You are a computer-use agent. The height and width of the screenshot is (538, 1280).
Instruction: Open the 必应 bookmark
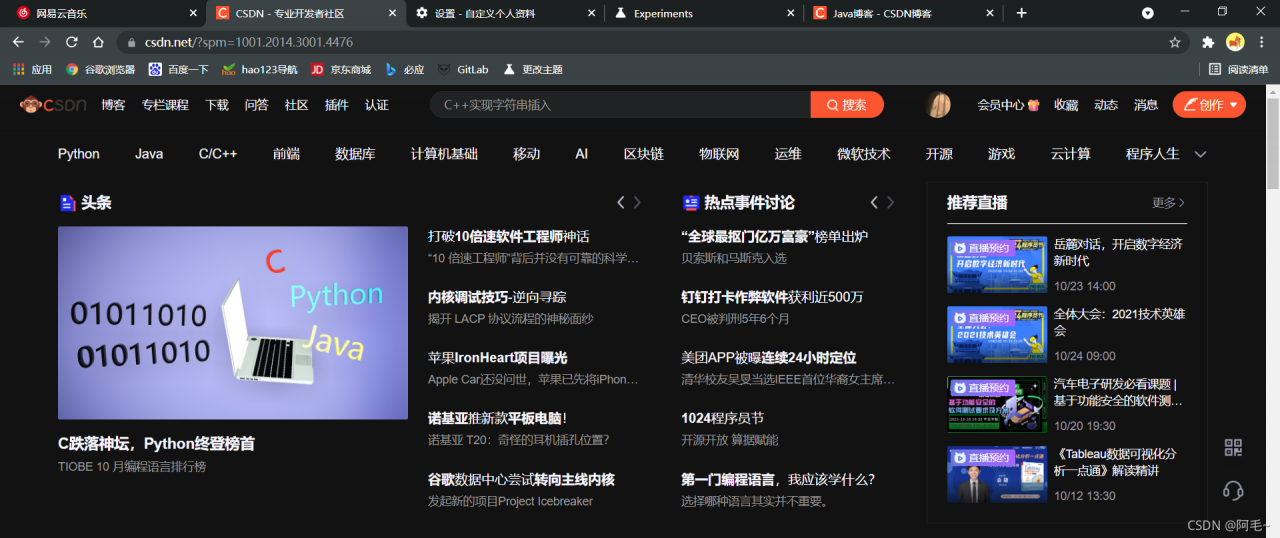[405, 70]
